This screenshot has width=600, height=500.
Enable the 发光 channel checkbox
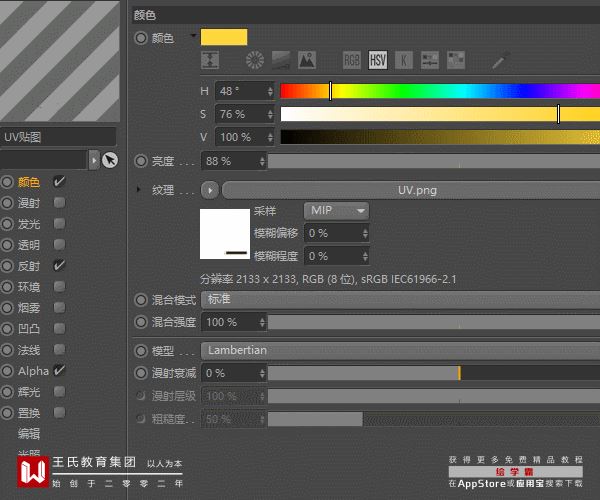click(x=59, y=223)
